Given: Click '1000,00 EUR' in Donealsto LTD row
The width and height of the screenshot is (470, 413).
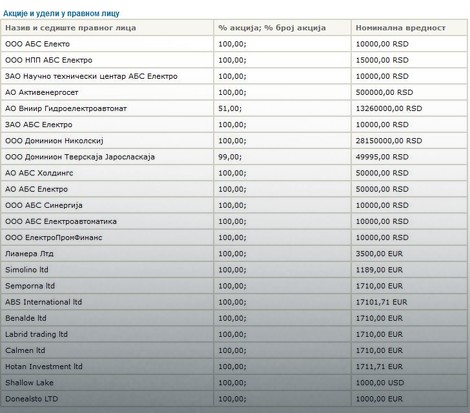Looking at the screenshot, I should pyautogui.click(x=379, y=399).
